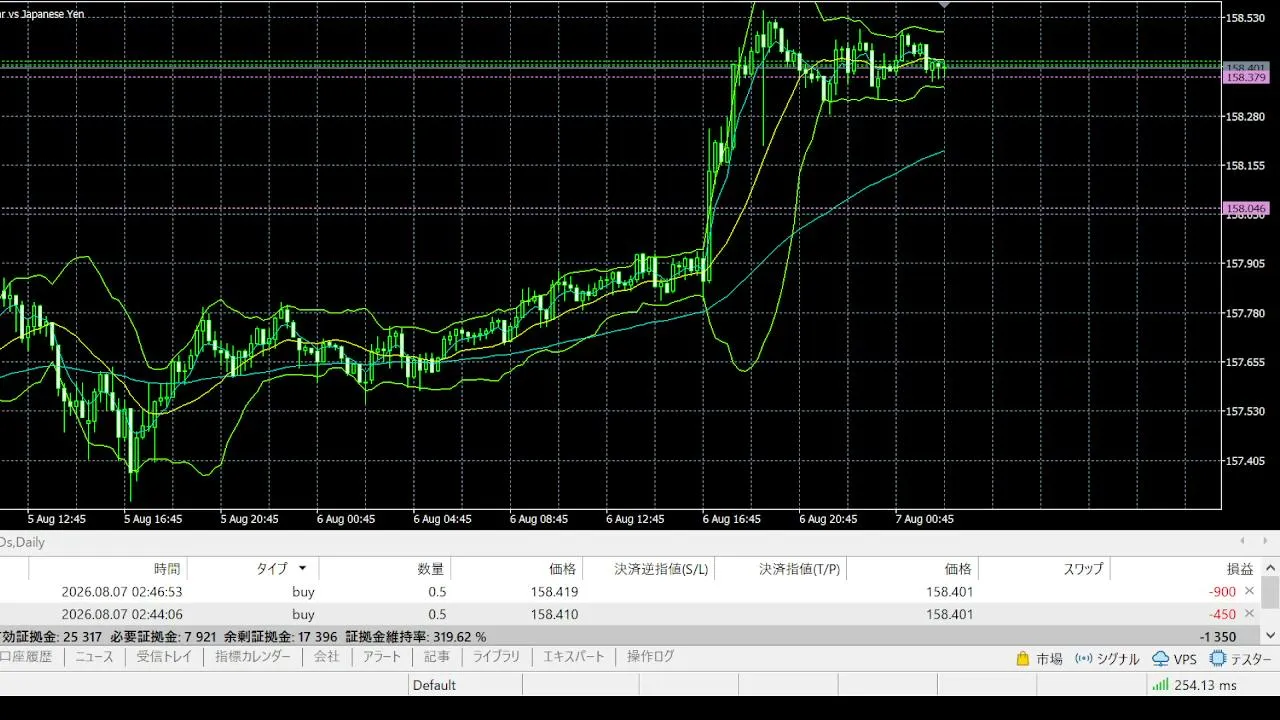This screenshot has height=720, width=1280.
Task: Click the 158.410 open price cell
Action: tap(554, 614)
